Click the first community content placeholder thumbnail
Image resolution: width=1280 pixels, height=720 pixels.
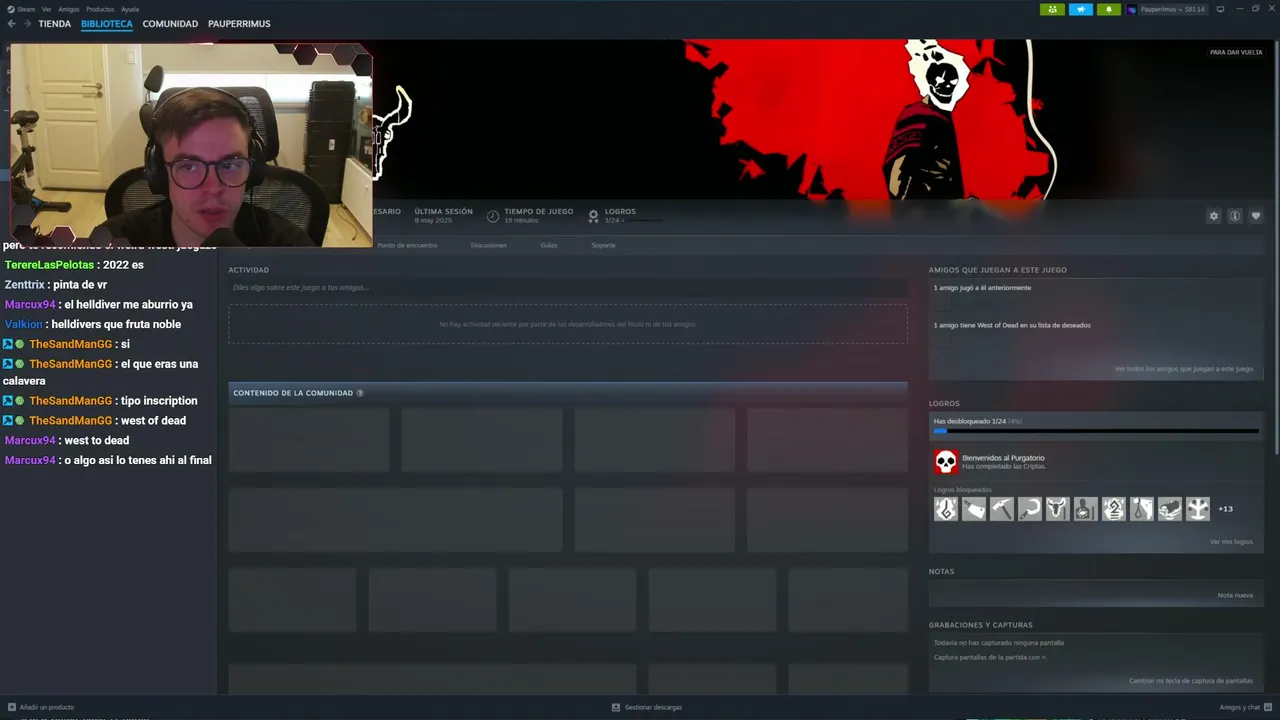[x=309, y=440]
